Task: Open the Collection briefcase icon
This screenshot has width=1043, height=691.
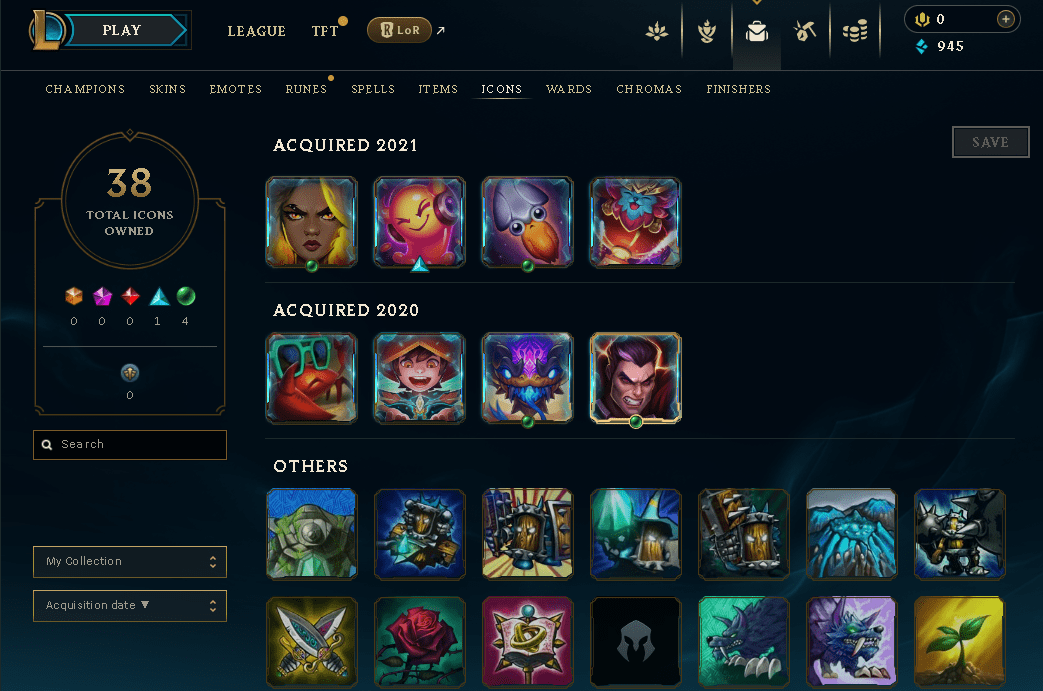Action: pyautogui.click(x=756, y=31)
